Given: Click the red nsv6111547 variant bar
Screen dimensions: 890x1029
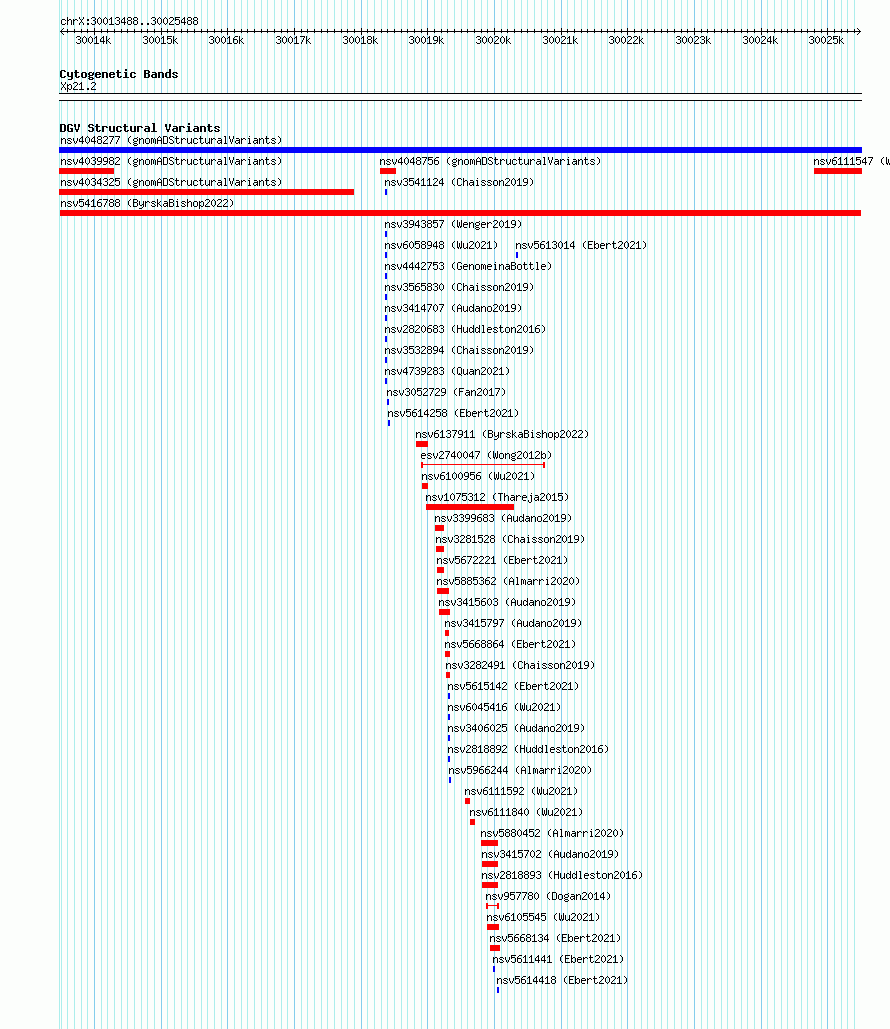Looking at the screenshot, I should (837, 171).
